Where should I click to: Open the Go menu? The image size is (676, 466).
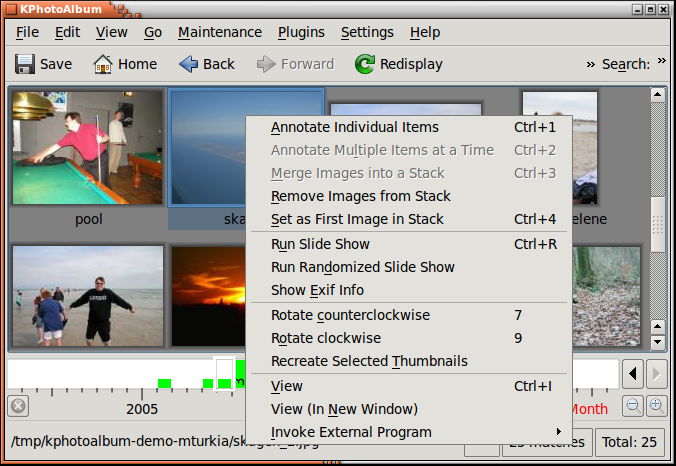pyautogui.click(x=153, y=32)
